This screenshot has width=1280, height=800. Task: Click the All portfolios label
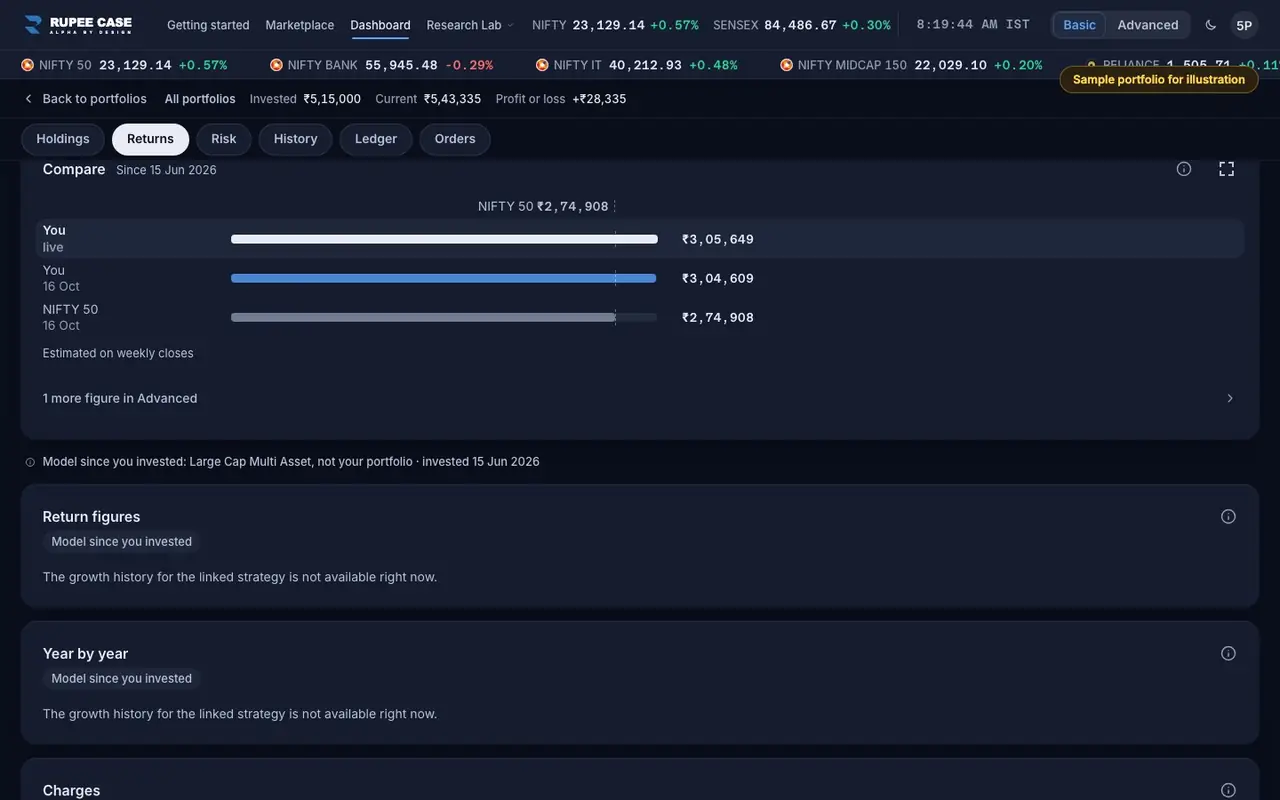[x=200, y=99]
